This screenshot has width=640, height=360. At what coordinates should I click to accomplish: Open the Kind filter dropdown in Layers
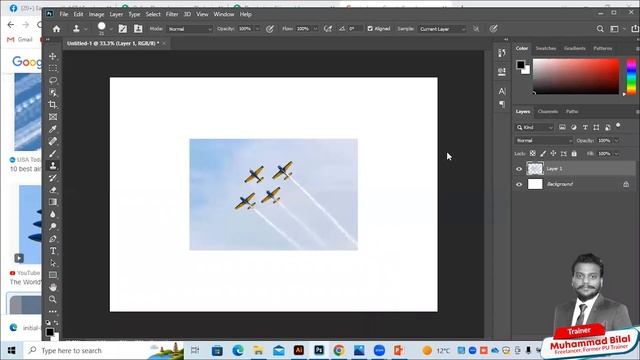point(535,127)
